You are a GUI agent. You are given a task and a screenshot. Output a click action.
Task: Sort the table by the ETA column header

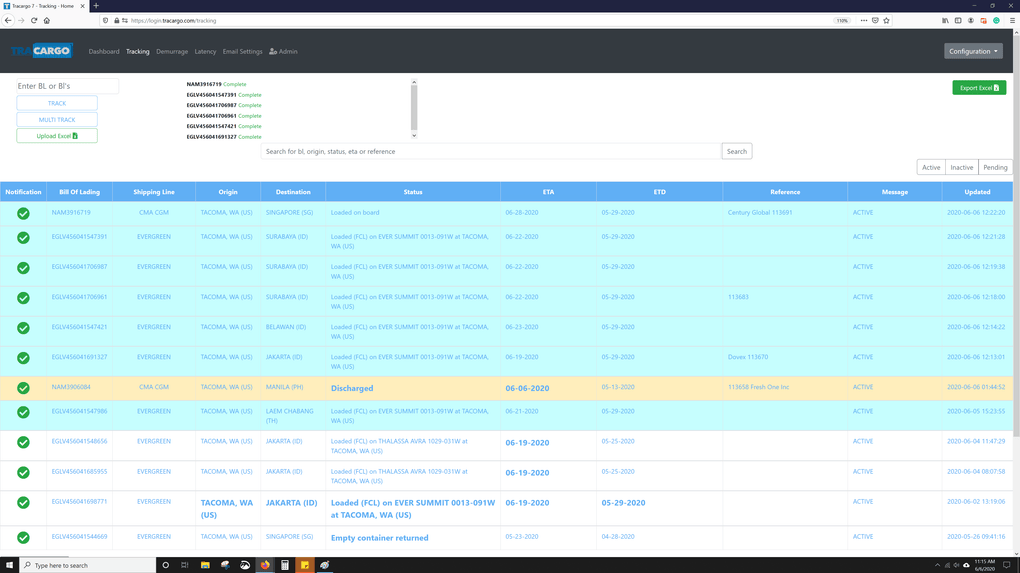tap(548, 192)
